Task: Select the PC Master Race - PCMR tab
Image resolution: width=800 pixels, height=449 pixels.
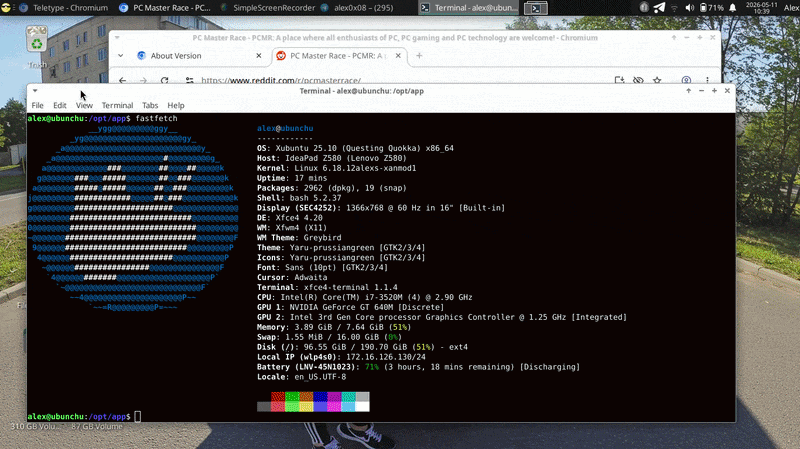Action: coord(339,56)
